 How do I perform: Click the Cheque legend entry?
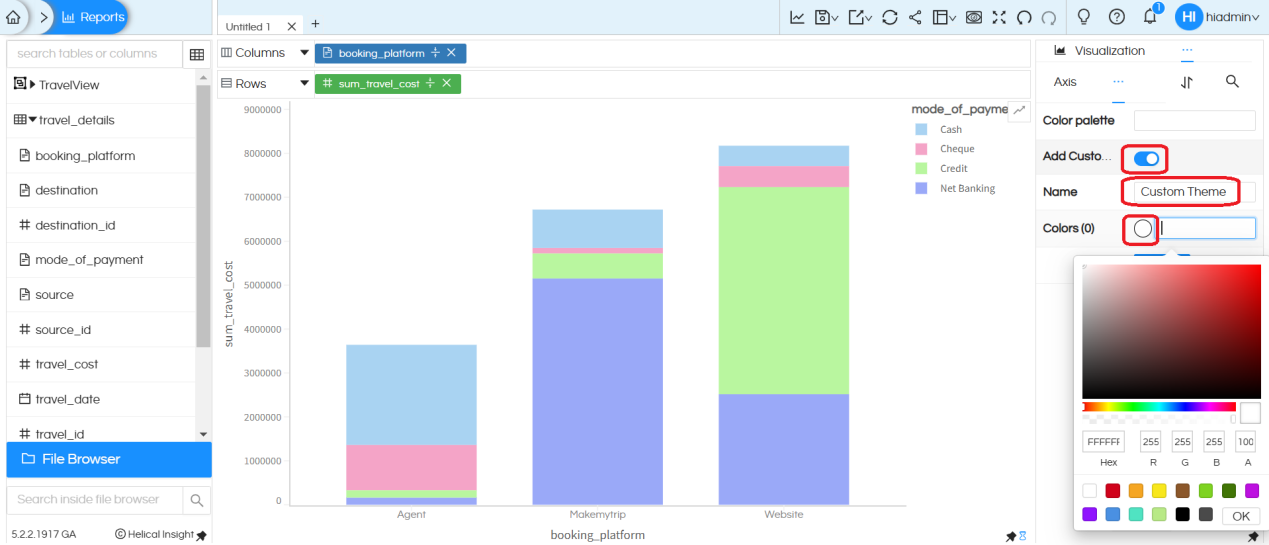click(944, 149)
